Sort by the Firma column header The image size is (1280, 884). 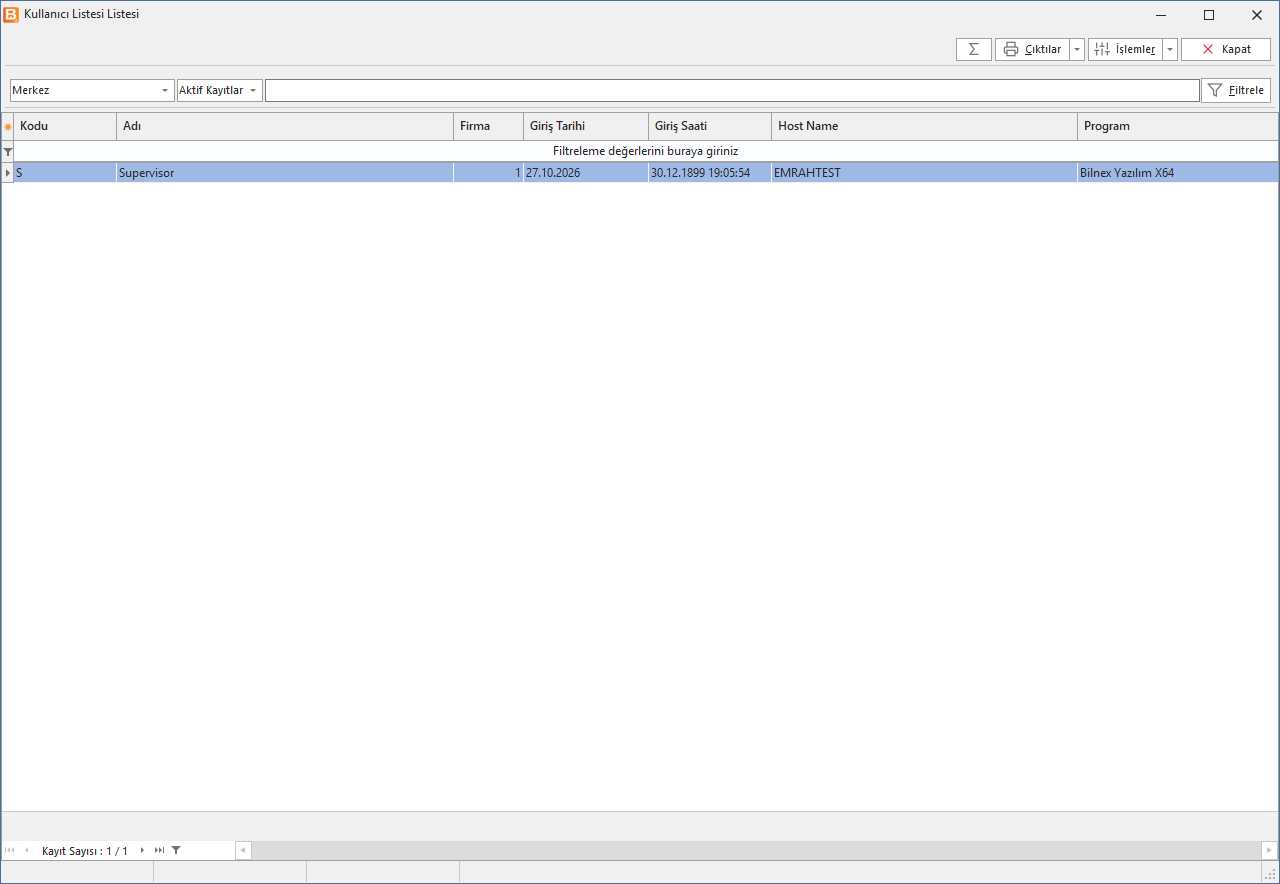click(x=488, y=127)
